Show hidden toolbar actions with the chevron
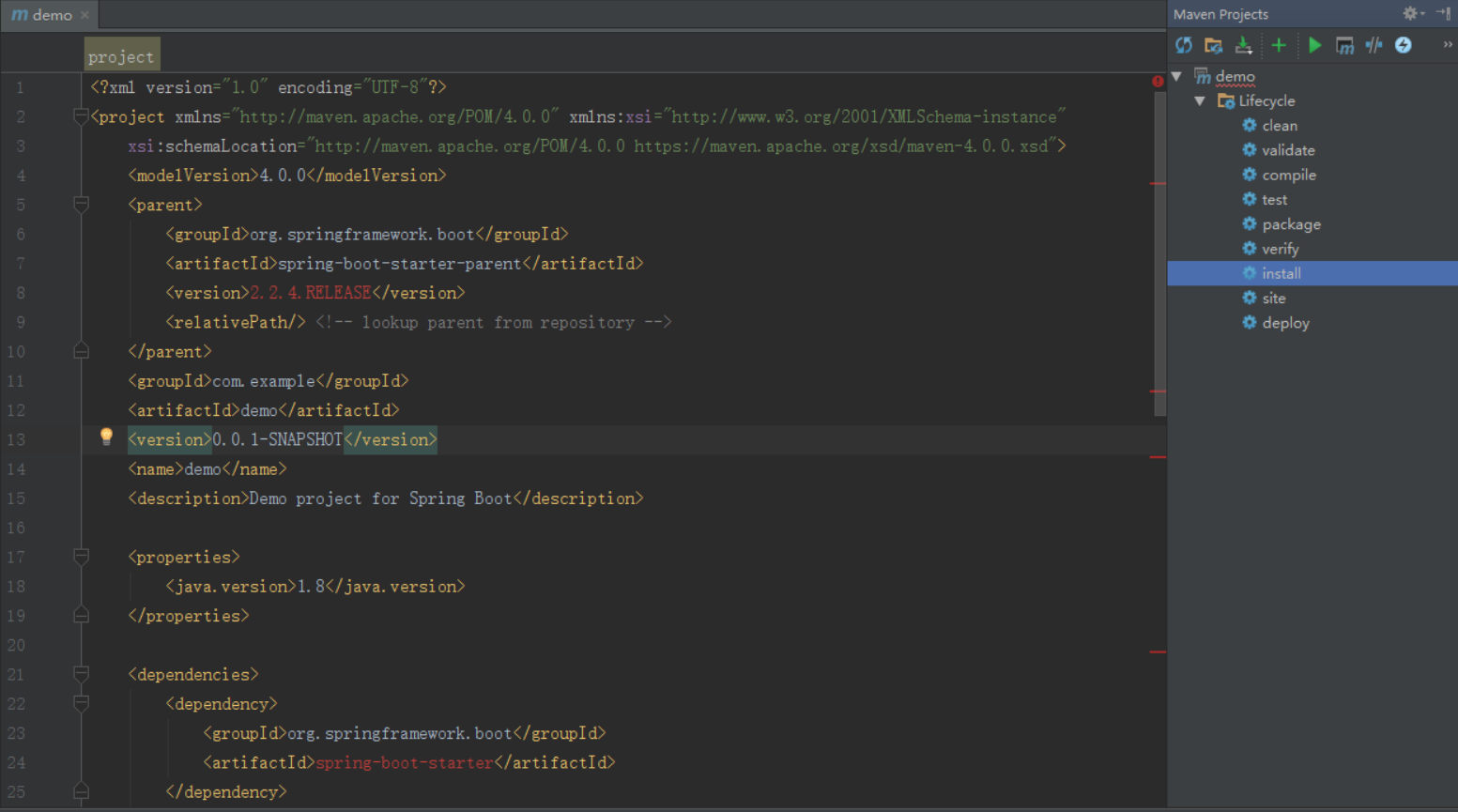Screen dimensions: 1458x812 tap(1447, 43)
